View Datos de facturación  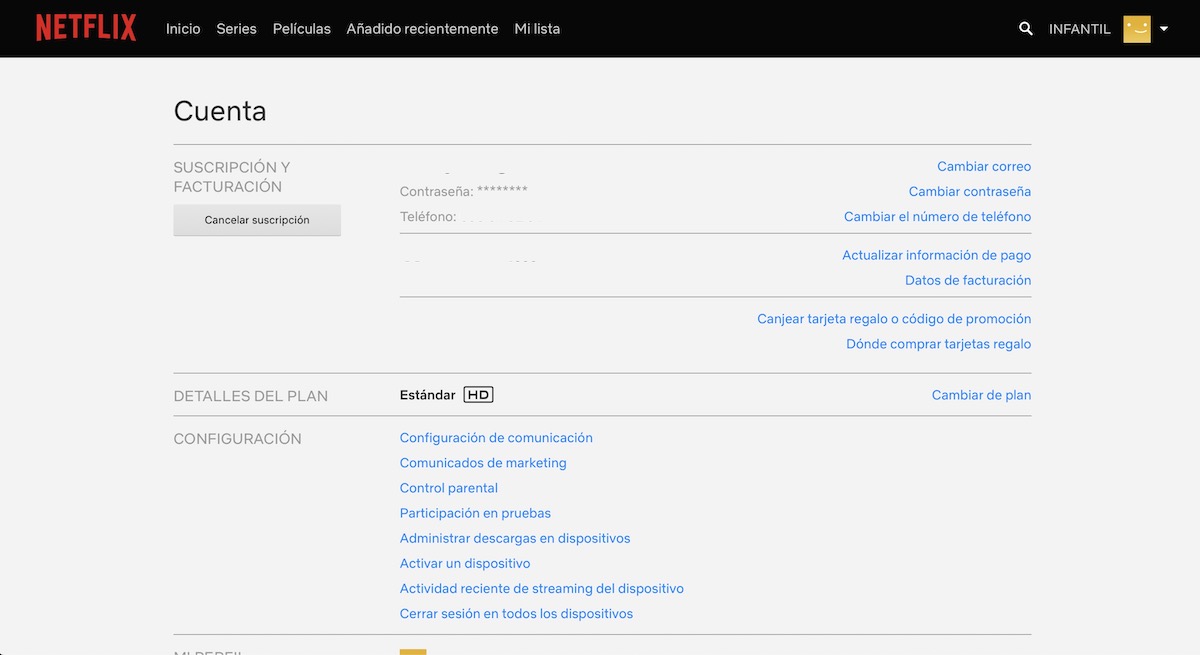[x=967, y=281]
